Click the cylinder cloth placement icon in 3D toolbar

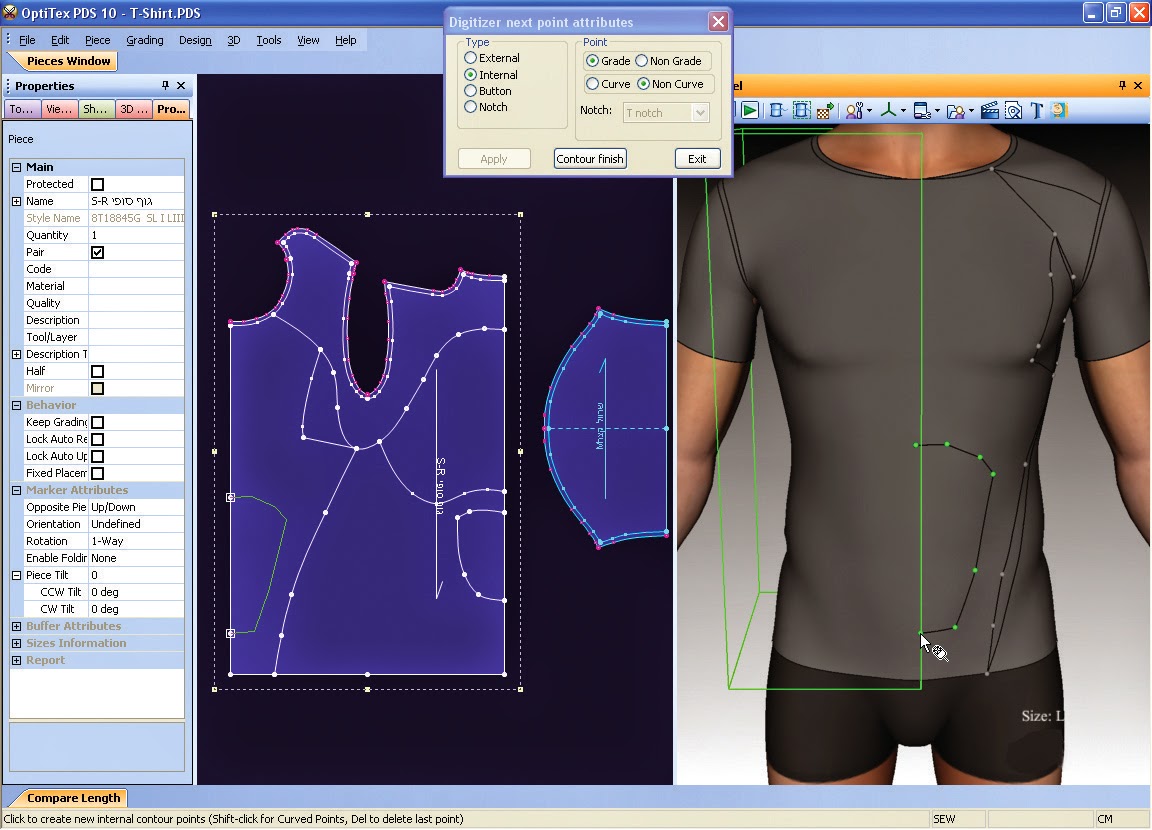tap(776, 111)
